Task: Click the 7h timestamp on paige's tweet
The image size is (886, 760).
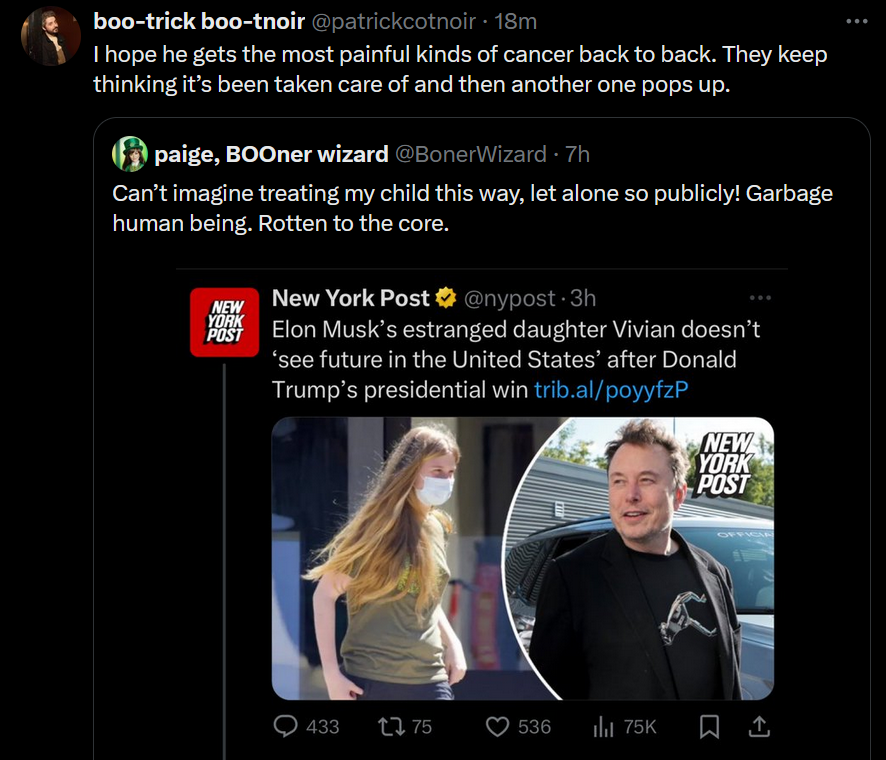Action: 577,154
